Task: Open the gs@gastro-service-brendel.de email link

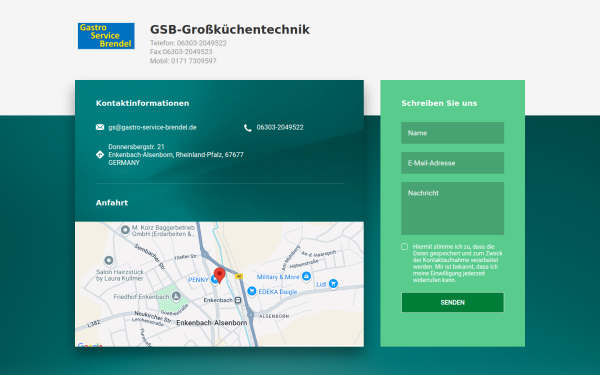Action: click(x=152, y=127)
